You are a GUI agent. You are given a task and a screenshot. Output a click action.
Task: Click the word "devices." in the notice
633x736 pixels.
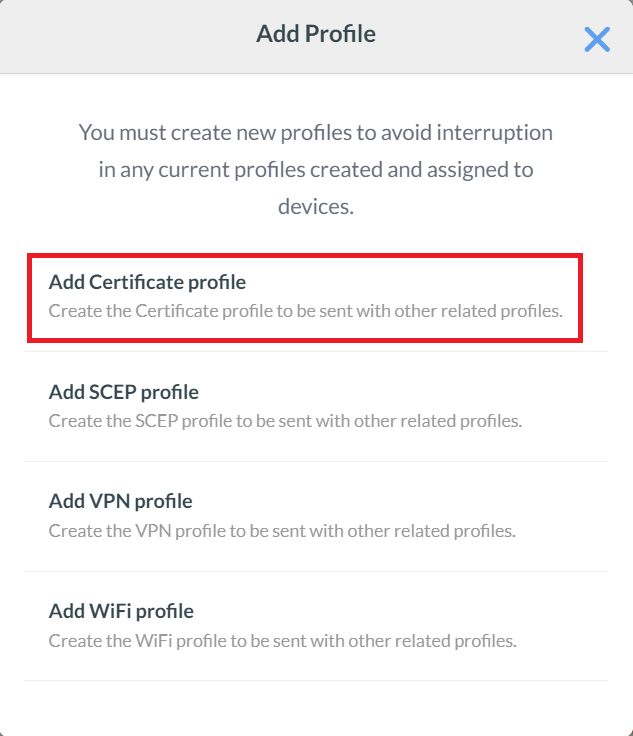pos(316,207)
